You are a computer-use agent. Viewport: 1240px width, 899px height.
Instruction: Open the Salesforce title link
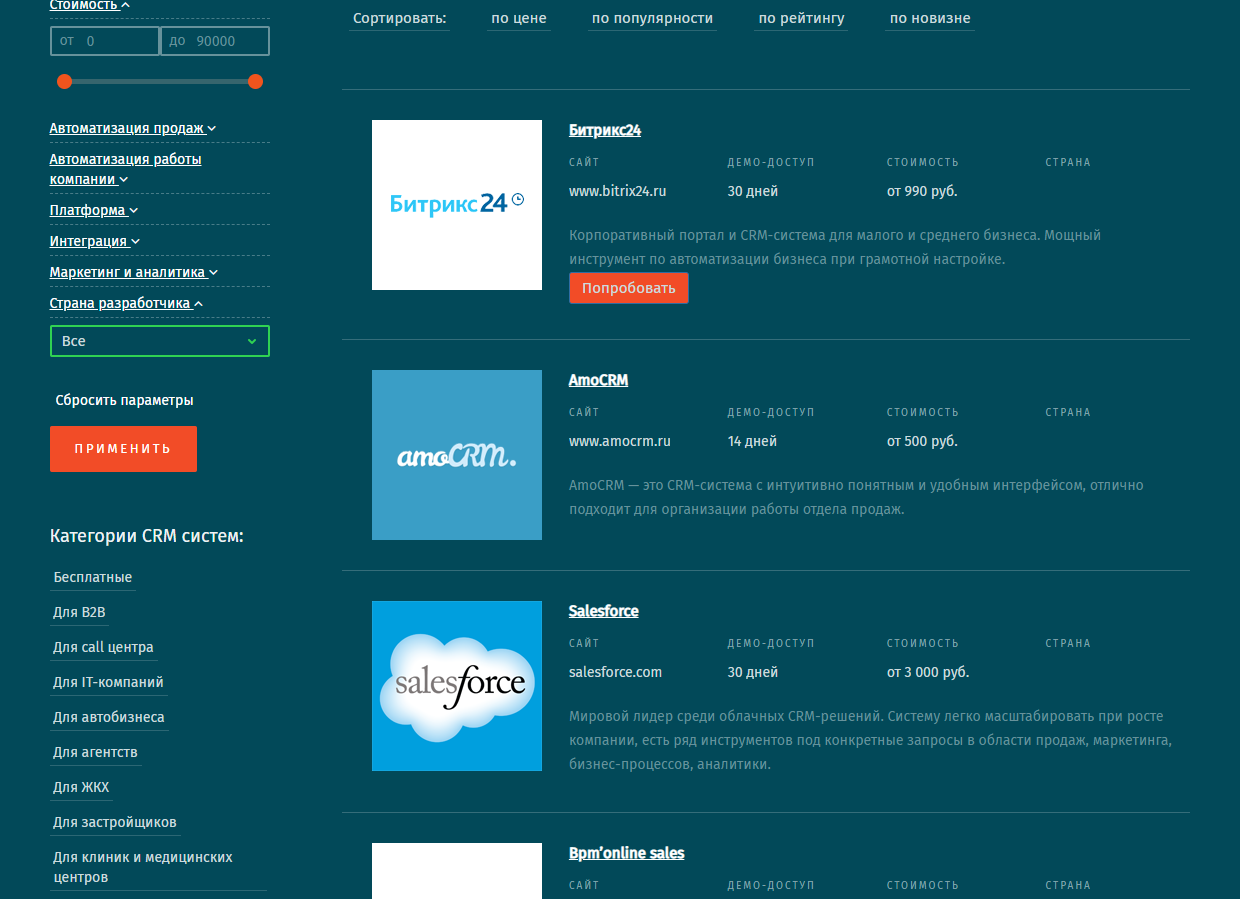(604, 611)
